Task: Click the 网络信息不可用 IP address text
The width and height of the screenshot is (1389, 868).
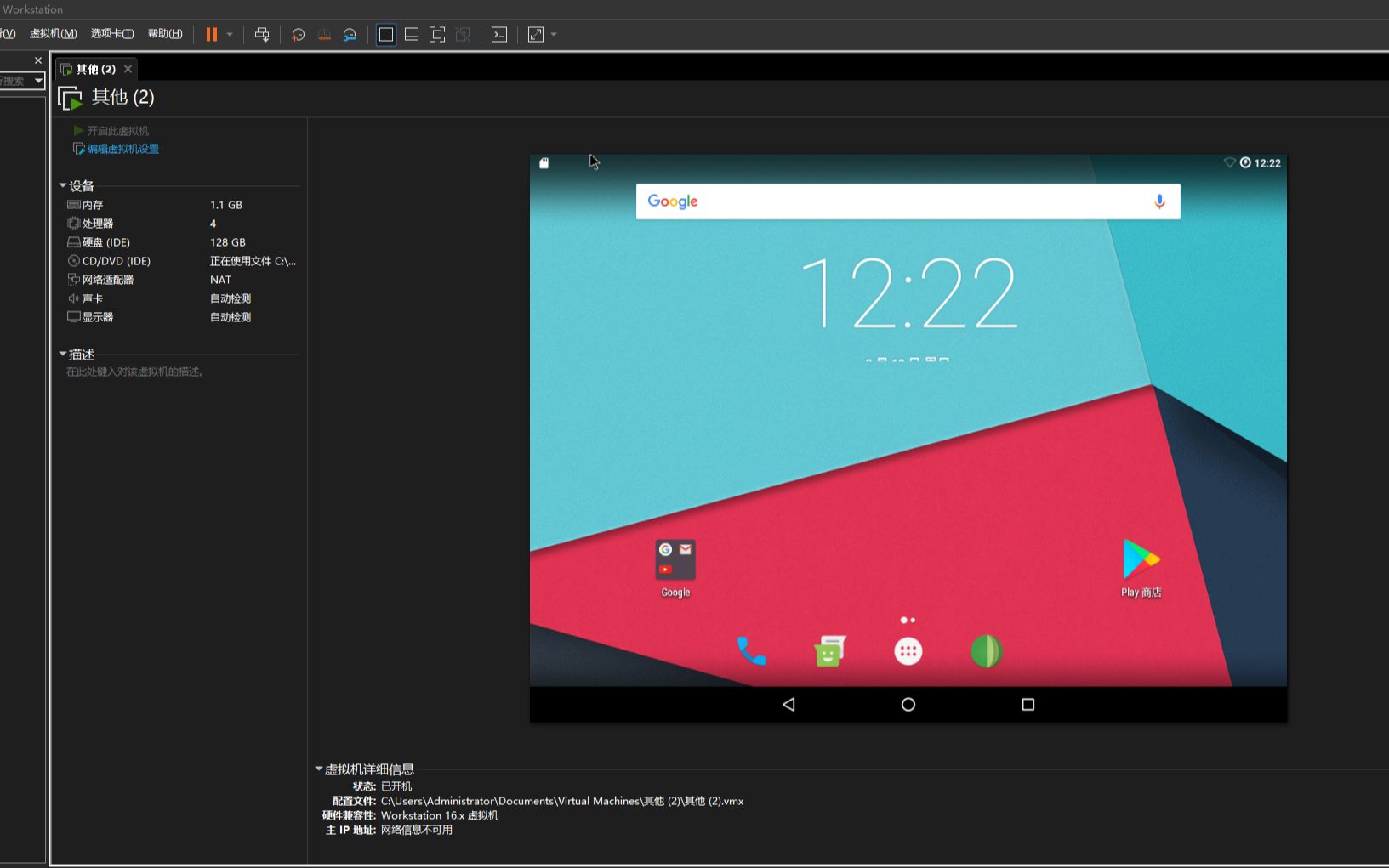Action: (417, 830)
